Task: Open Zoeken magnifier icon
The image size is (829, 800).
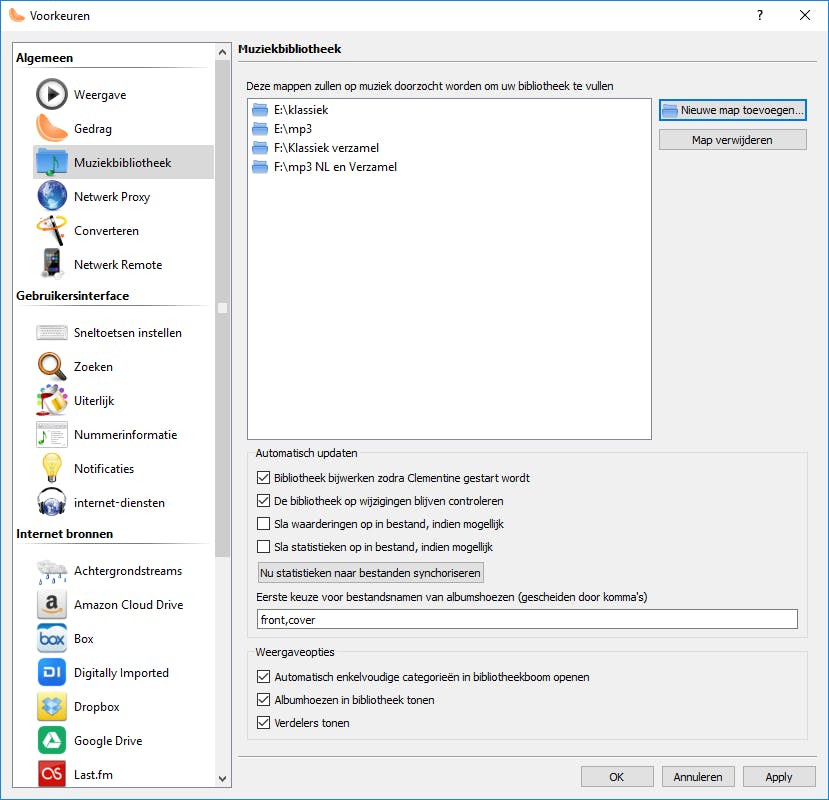Action: (52, 366)
